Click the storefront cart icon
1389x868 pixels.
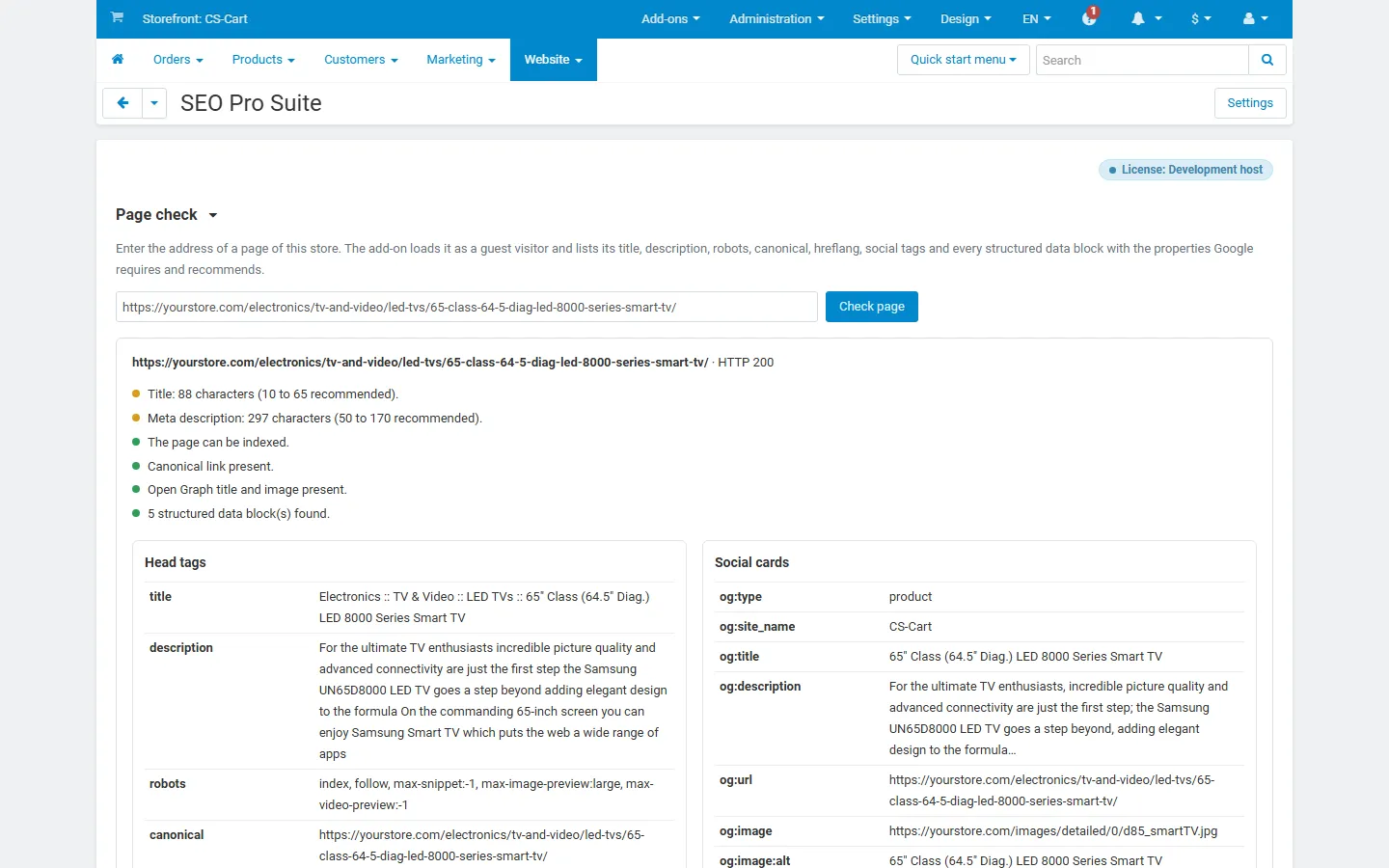(117, 17)
